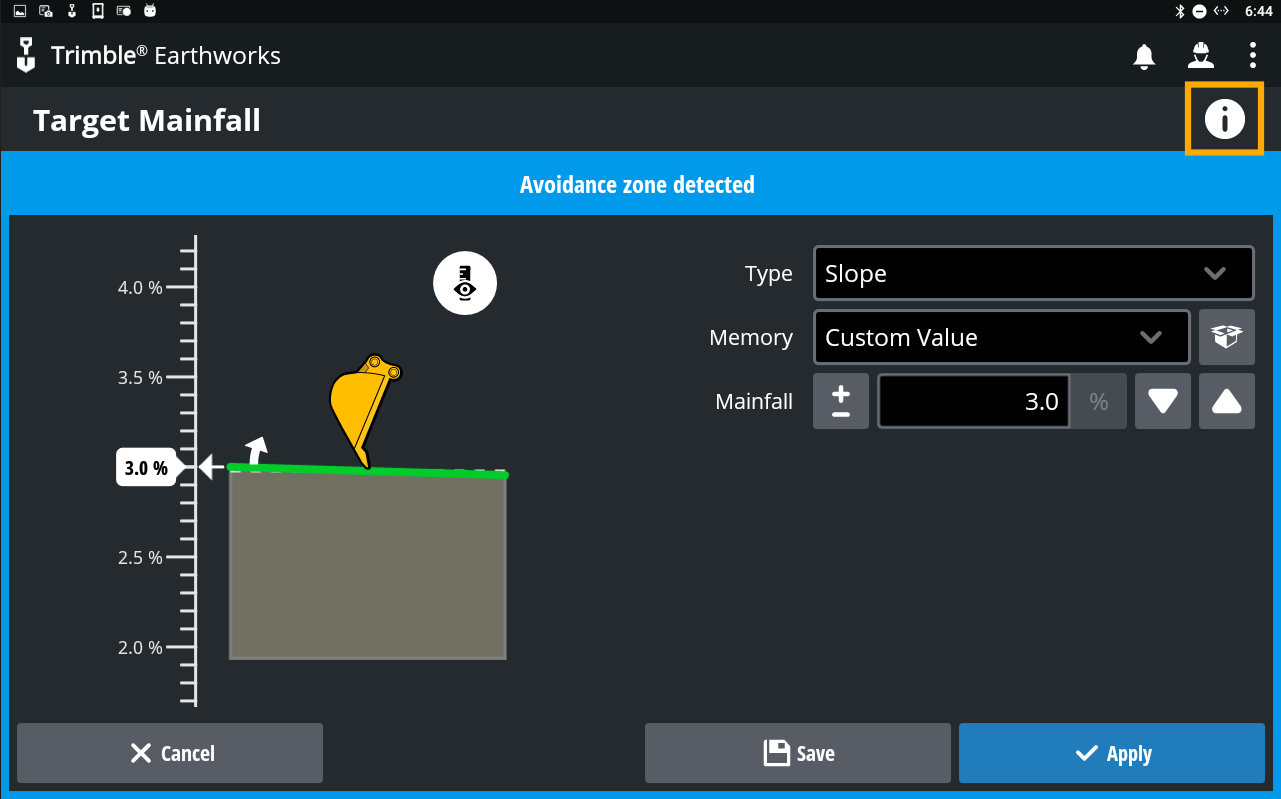Decrease Mainfall with down arrow
Screen dimensions: 1281x799
pyautogui.click(x=1162, y=401)
